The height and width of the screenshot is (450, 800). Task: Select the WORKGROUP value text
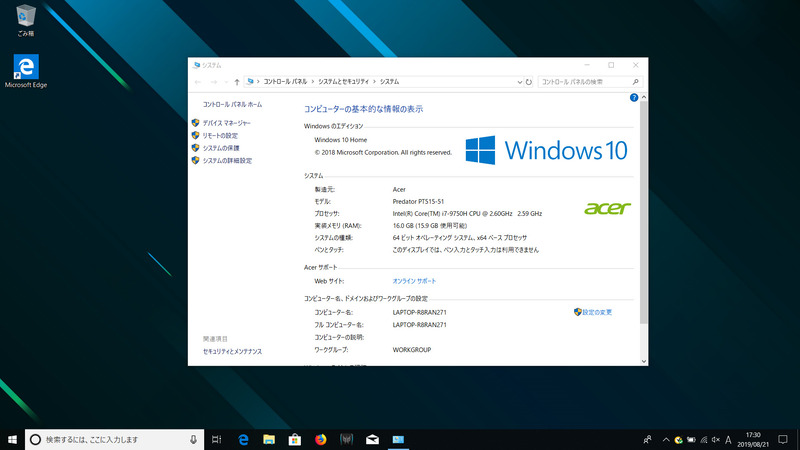[x=412, y=350]
